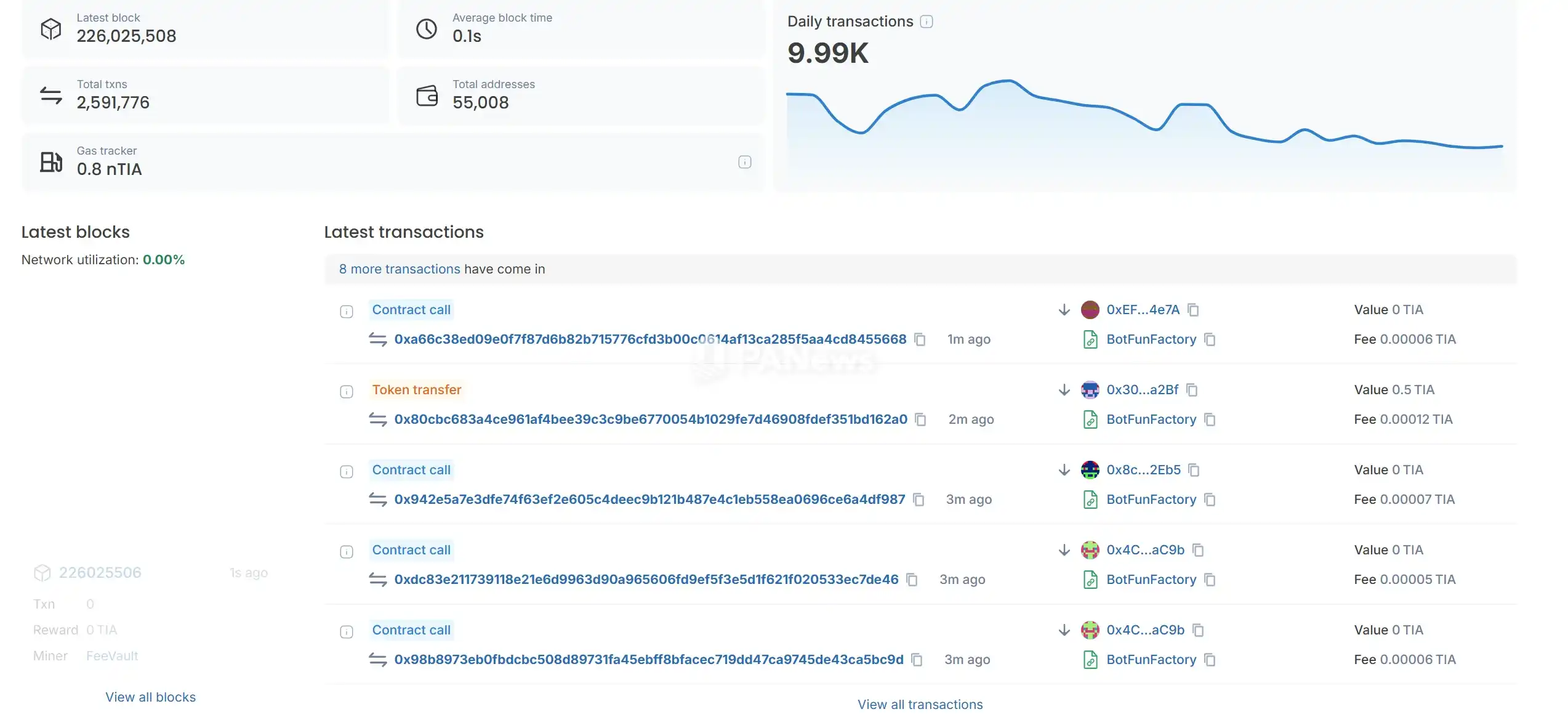
Task: Click the Total txns stat card
Action: [205, 95]
